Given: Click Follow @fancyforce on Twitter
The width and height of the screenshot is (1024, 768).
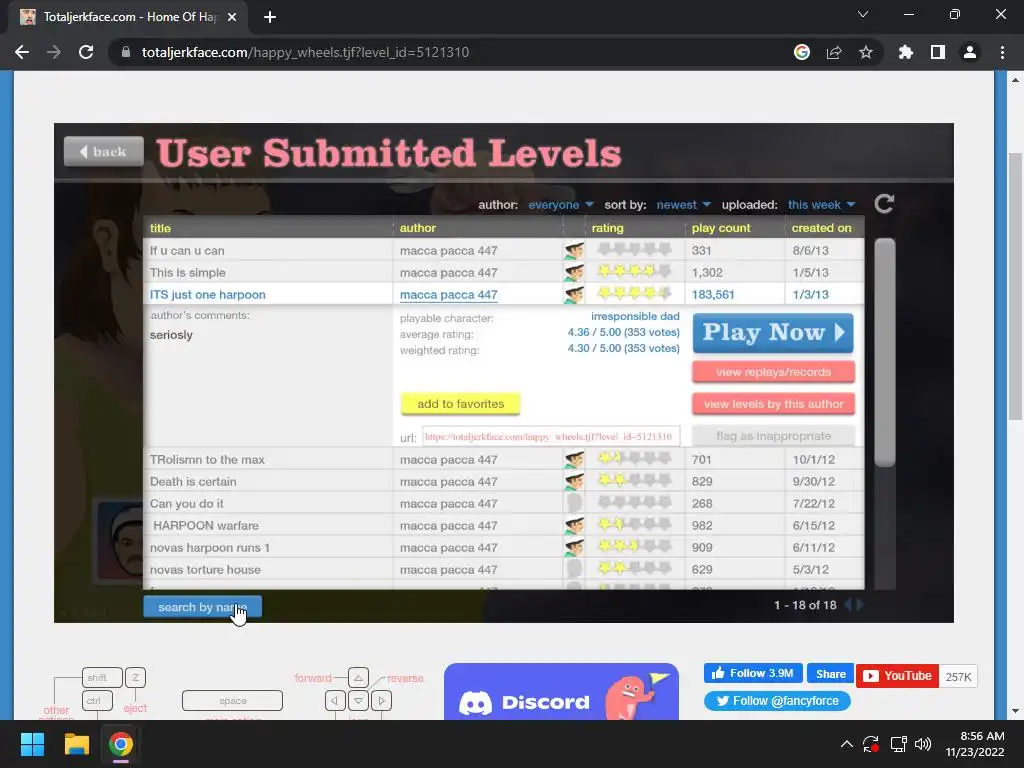Looking at the screenshot, I should click(x=777, y=701).
